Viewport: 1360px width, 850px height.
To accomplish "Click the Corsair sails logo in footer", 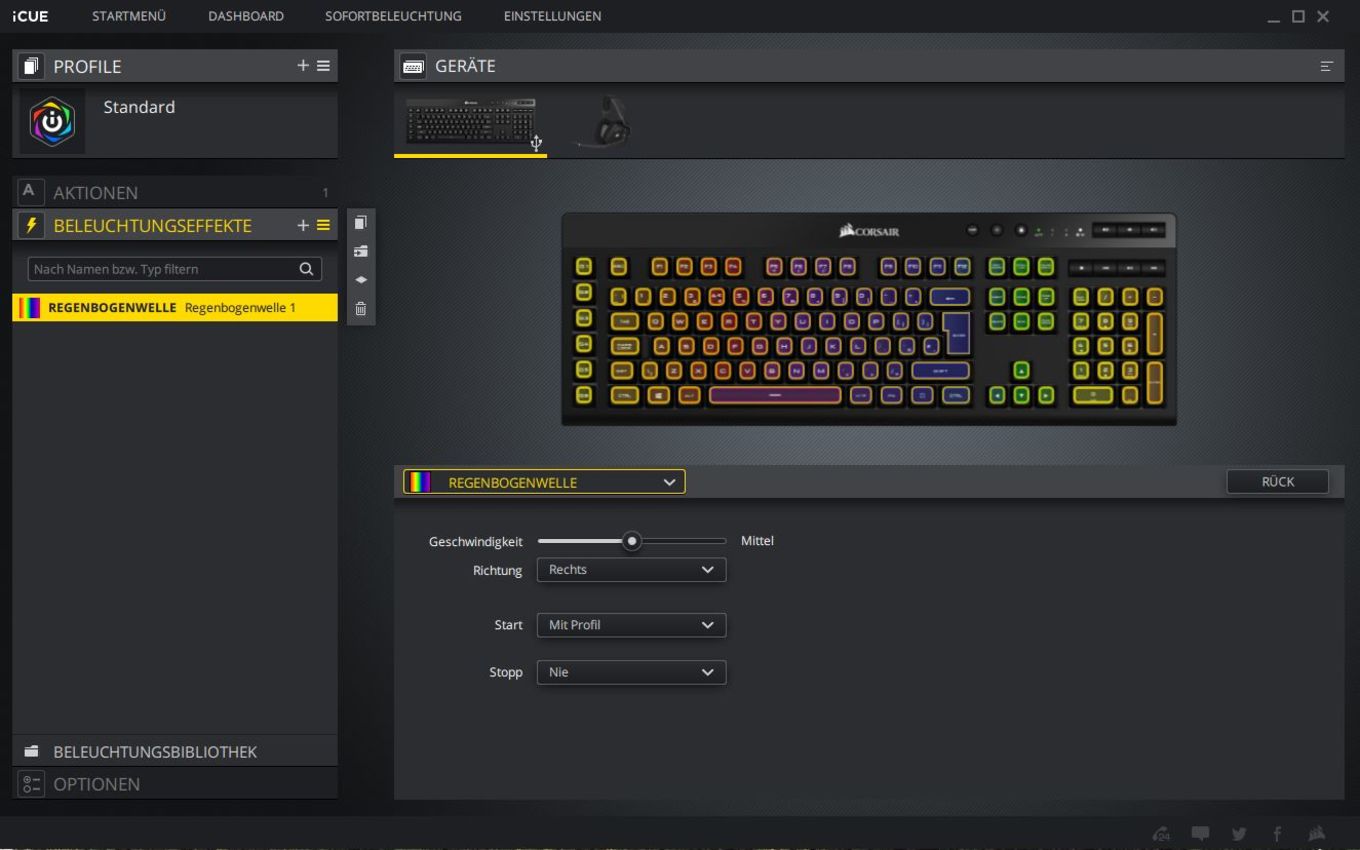I will click(x=1317, y=833).
